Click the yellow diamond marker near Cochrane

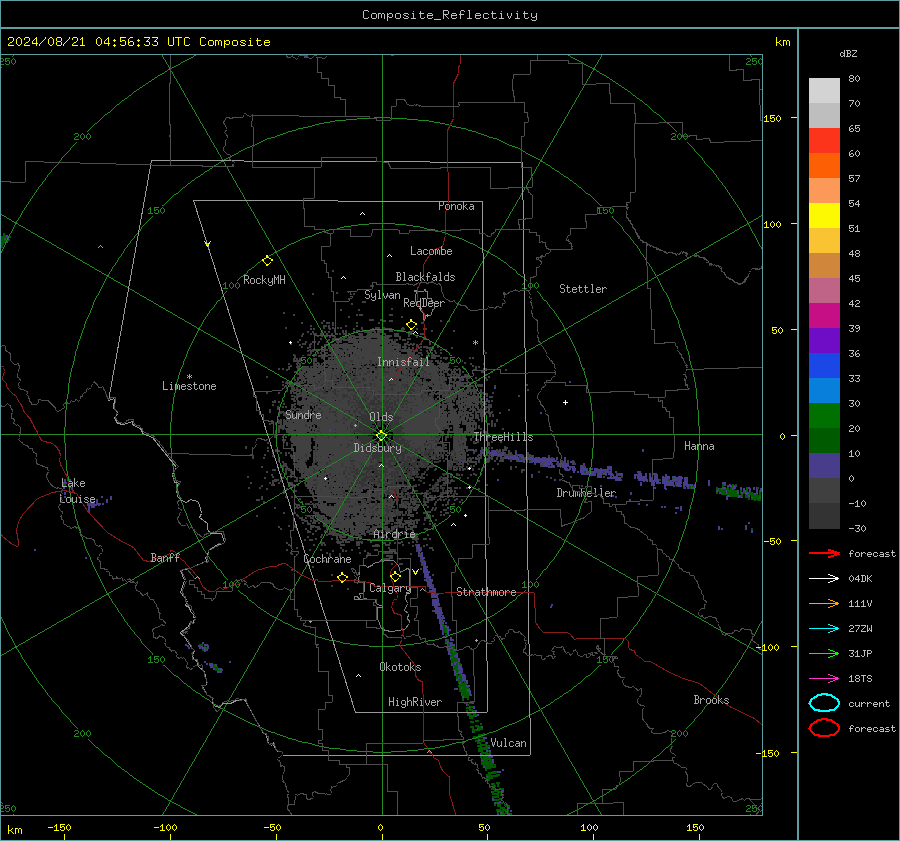[x=342, y=577]
